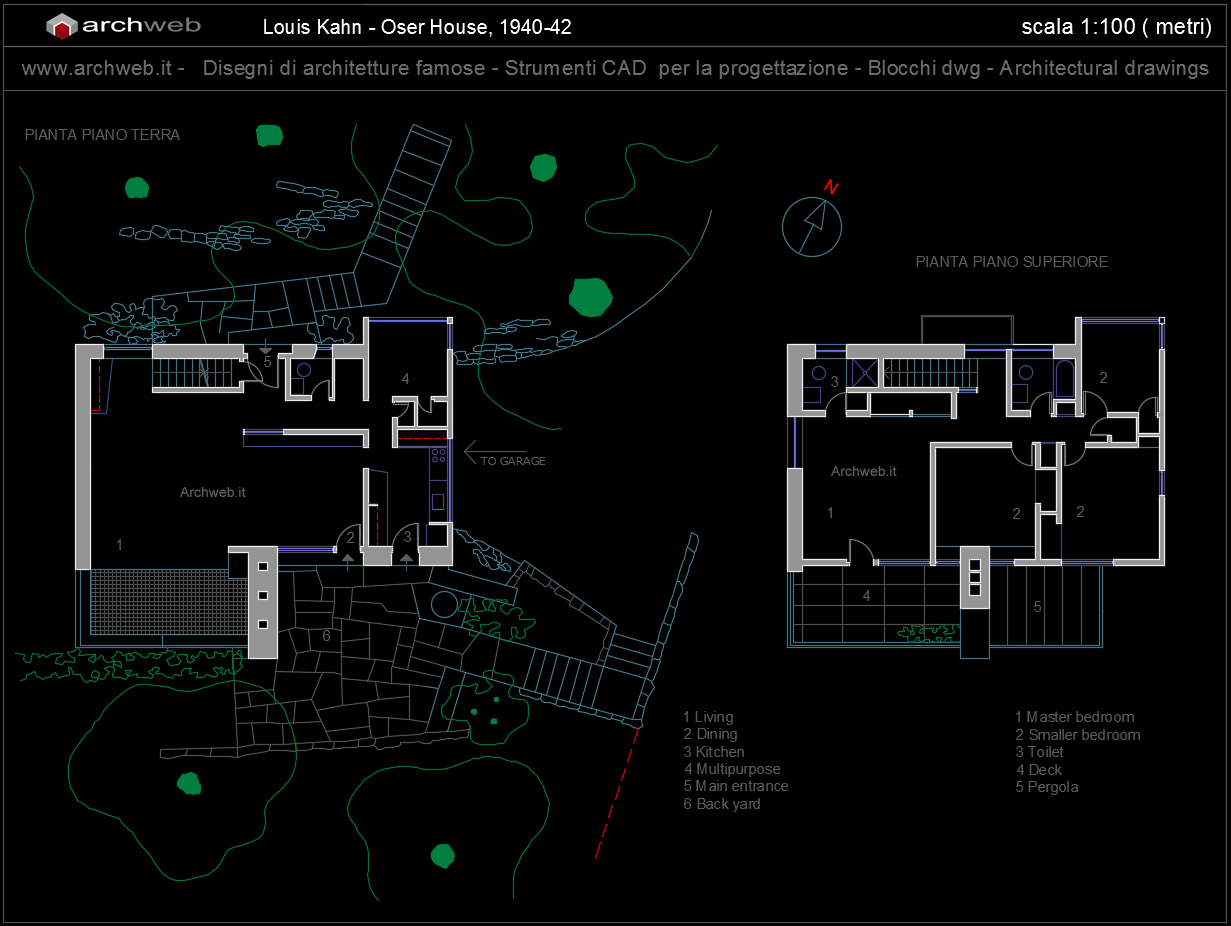The height and width of the screenshot is (926, 1231).
Task: Click the 'PIANTA PIANO TERRA' heading
Action: [102, 135]
